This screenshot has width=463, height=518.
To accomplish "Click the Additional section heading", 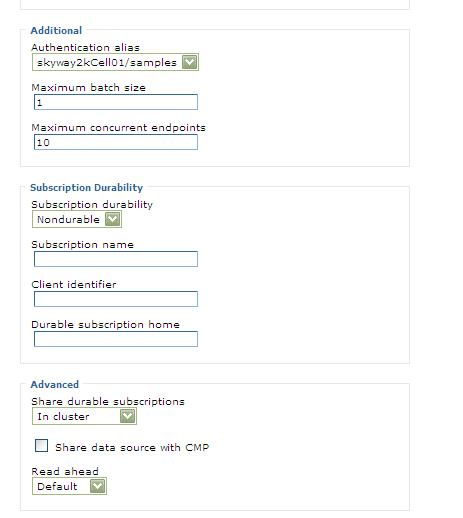I will pyautogui.click(x=56, y=30).
